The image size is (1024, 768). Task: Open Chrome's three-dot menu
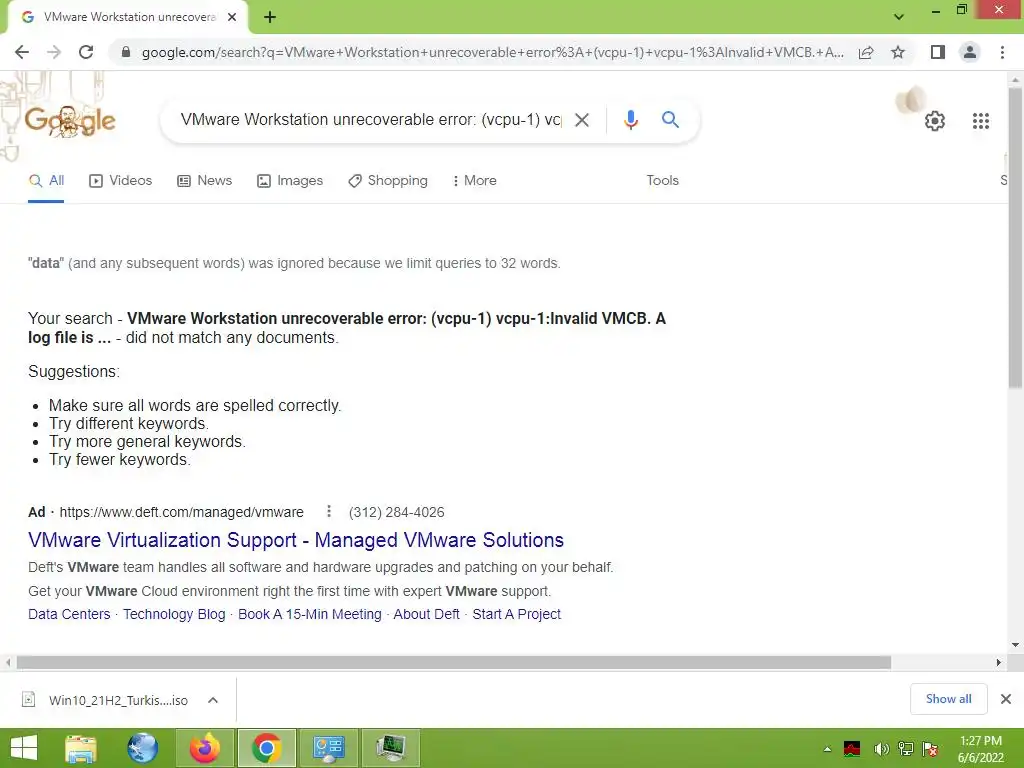[1002, 52]
